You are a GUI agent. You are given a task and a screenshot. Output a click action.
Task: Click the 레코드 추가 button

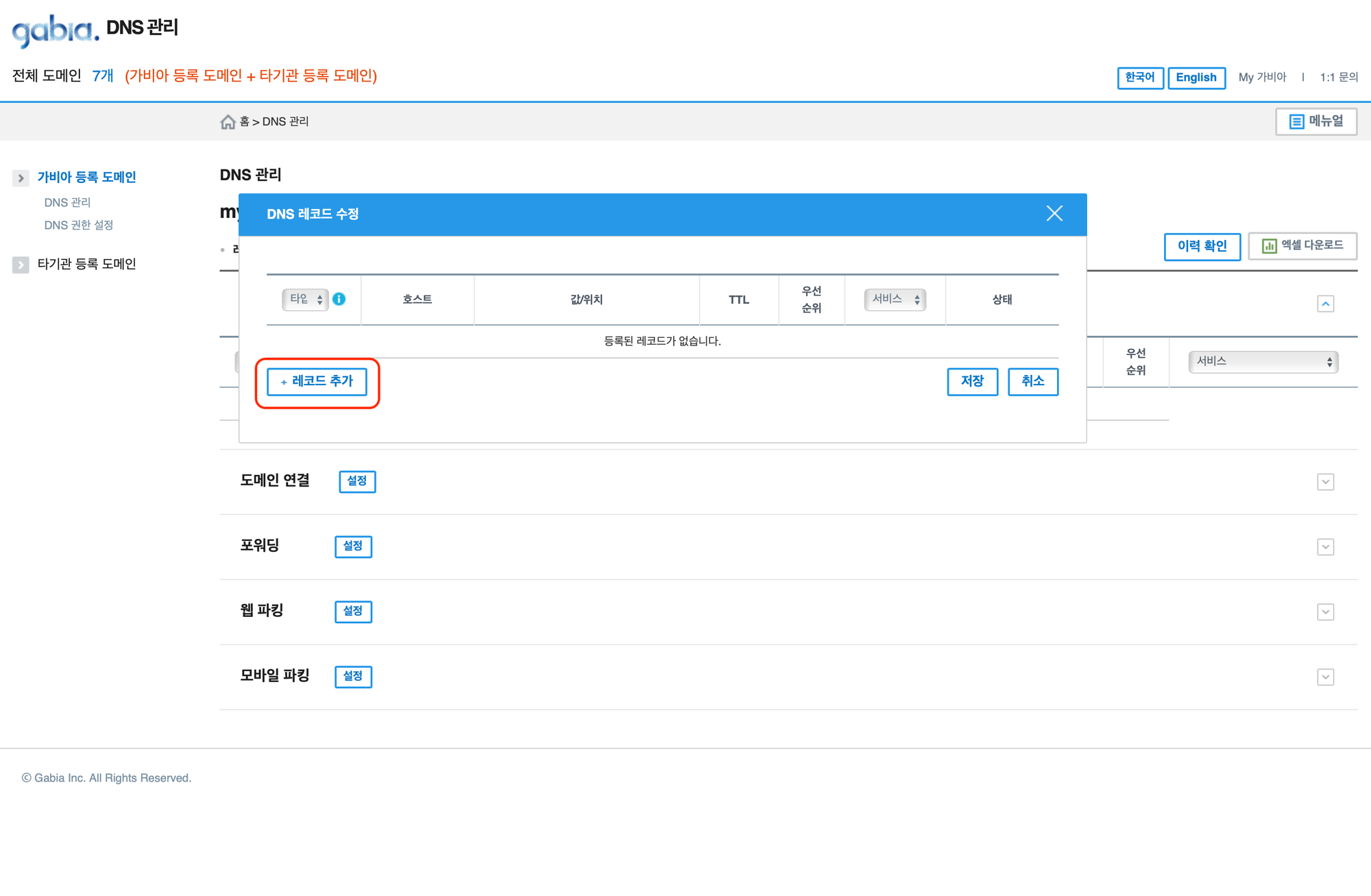317,381
